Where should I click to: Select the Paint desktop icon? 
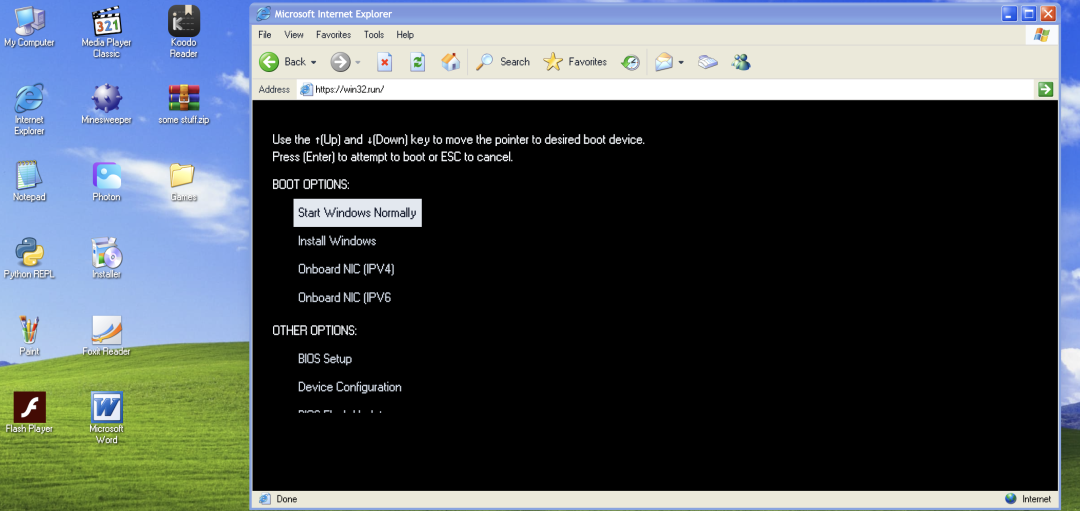[x=29, y=335]
